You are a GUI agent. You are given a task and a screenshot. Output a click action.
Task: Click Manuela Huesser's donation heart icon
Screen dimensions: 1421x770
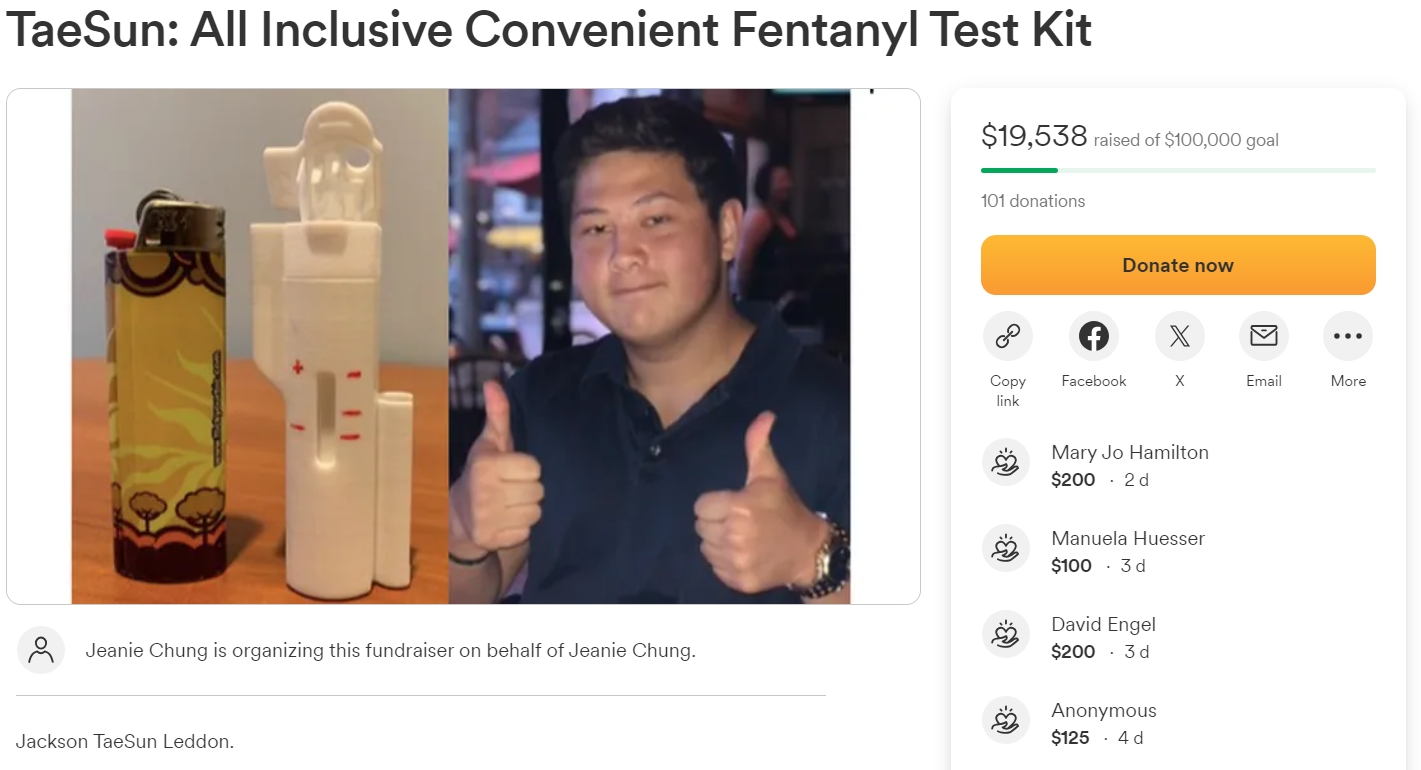pyautogui.click(x=1006, y=549)
